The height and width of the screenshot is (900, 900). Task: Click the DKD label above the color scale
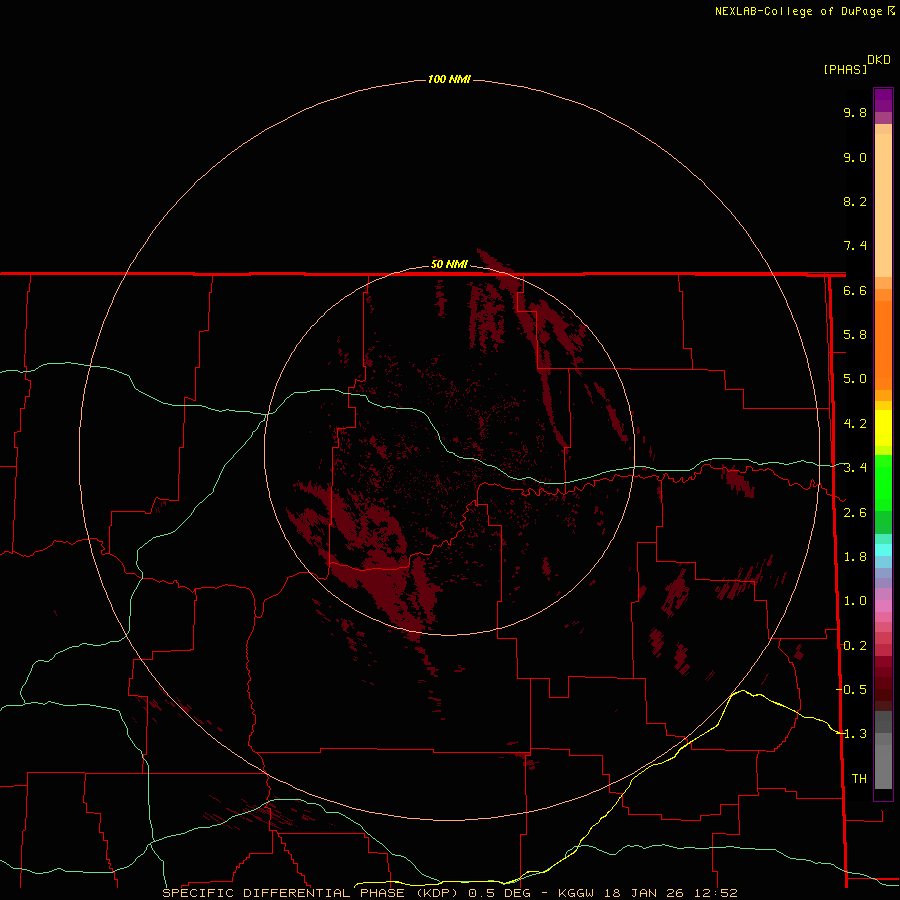(x=879, y=60)
